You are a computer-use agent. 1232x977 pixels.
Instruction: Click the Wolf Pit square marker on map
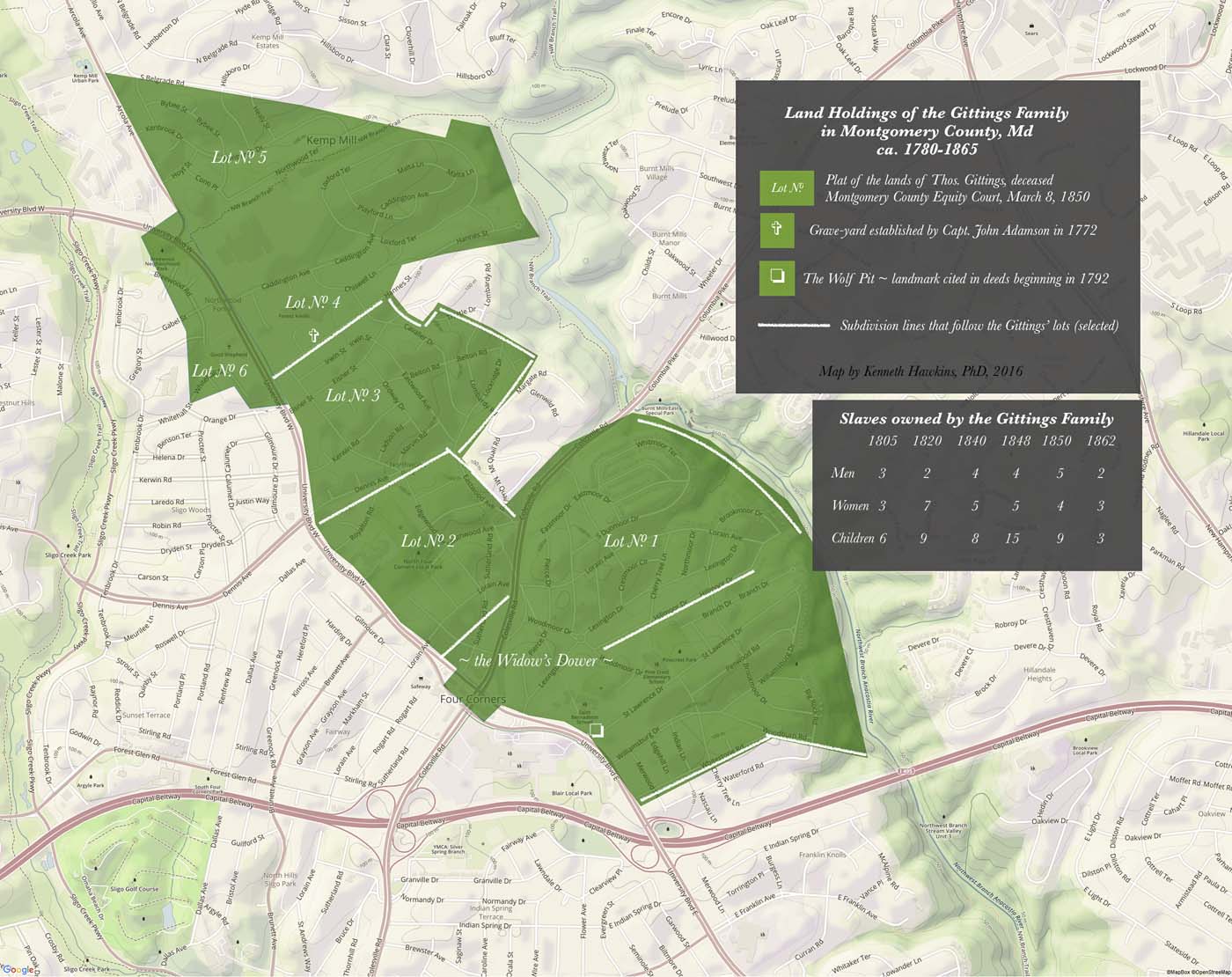pyautogui.click(x=597, y=730)
